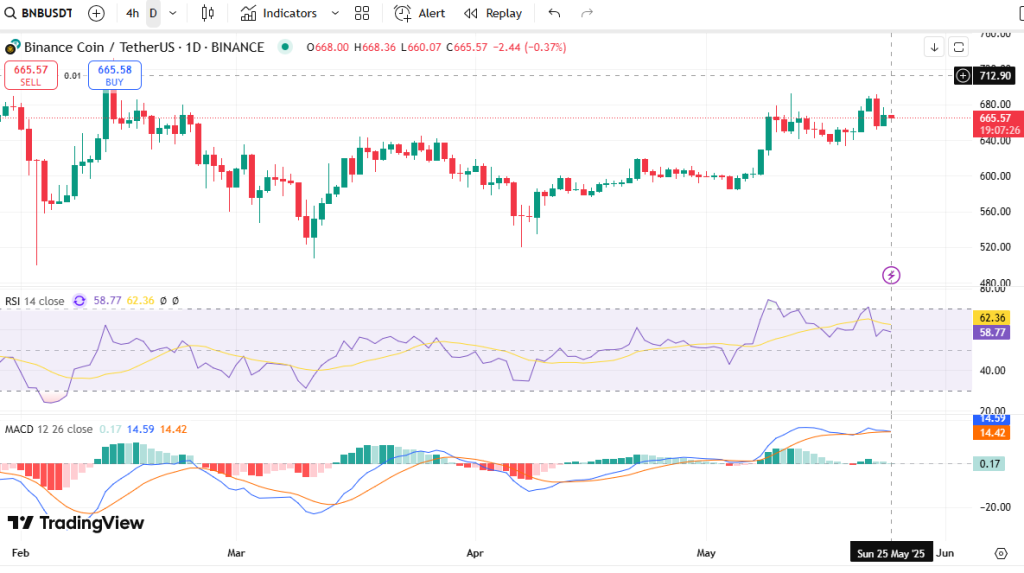Click the add symbol plus icon
The width and height of the screenshot is (1024, 573).
[96, 13]
